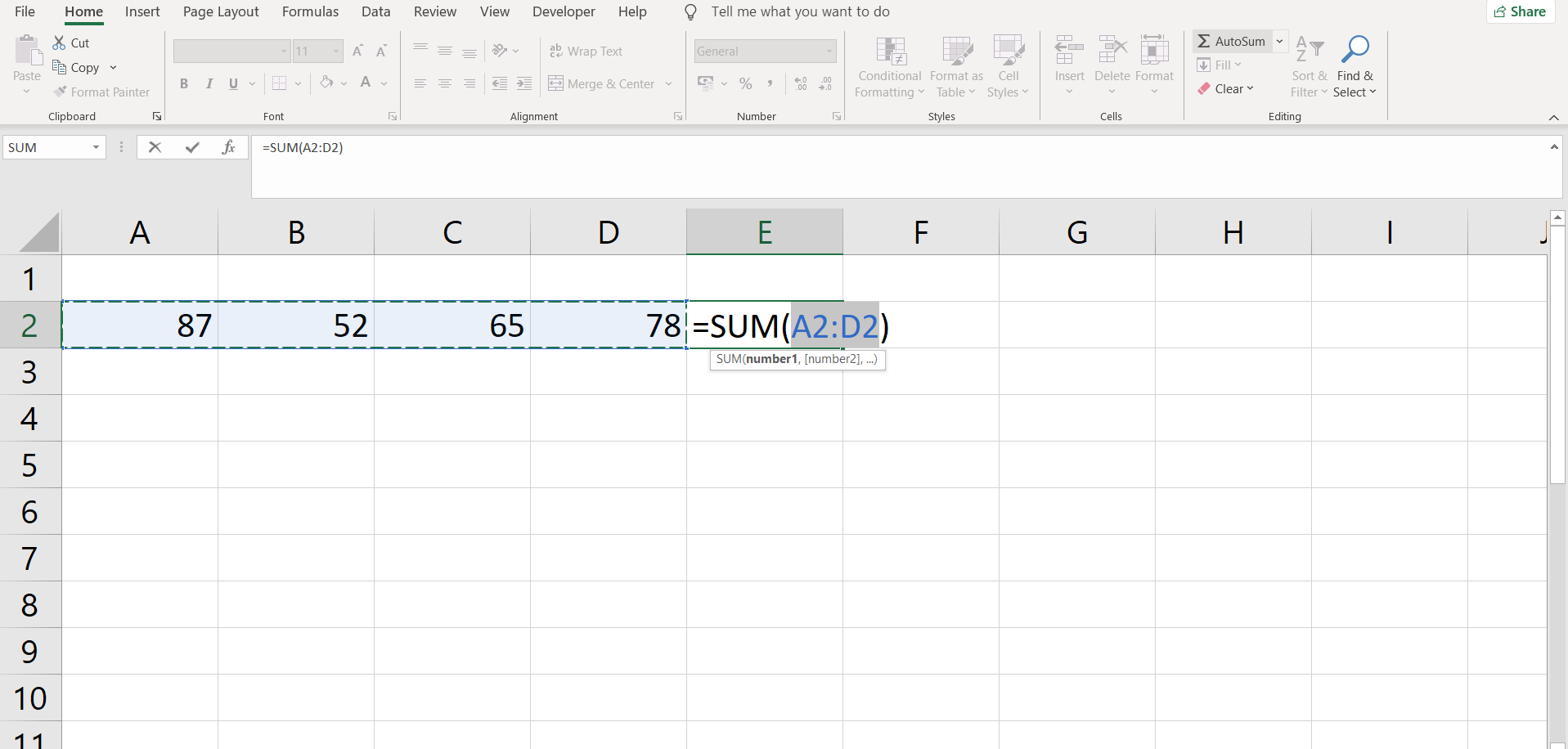Open the Clear dropdown
Screen dimensions: 1568x749
1225,88
